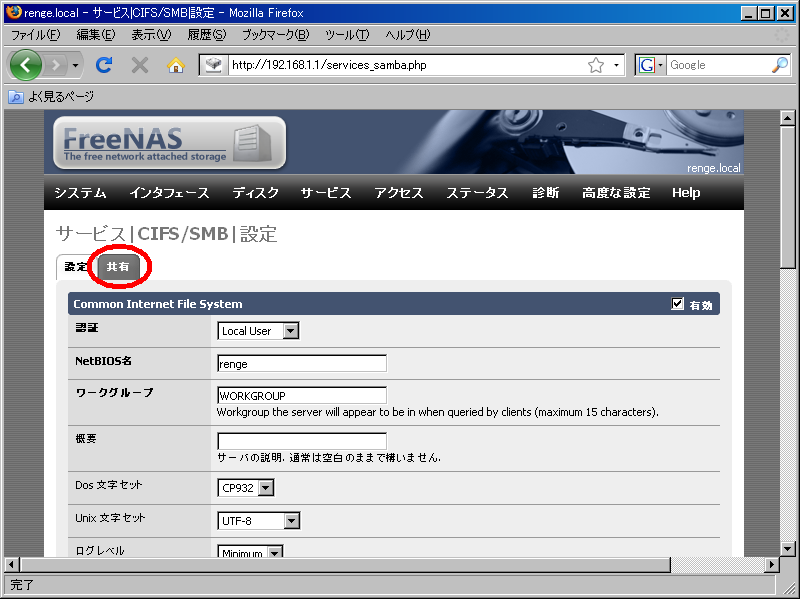Open the ディスク navigation menu
This screenshot has width=800, height=599.
coord(256,193)
